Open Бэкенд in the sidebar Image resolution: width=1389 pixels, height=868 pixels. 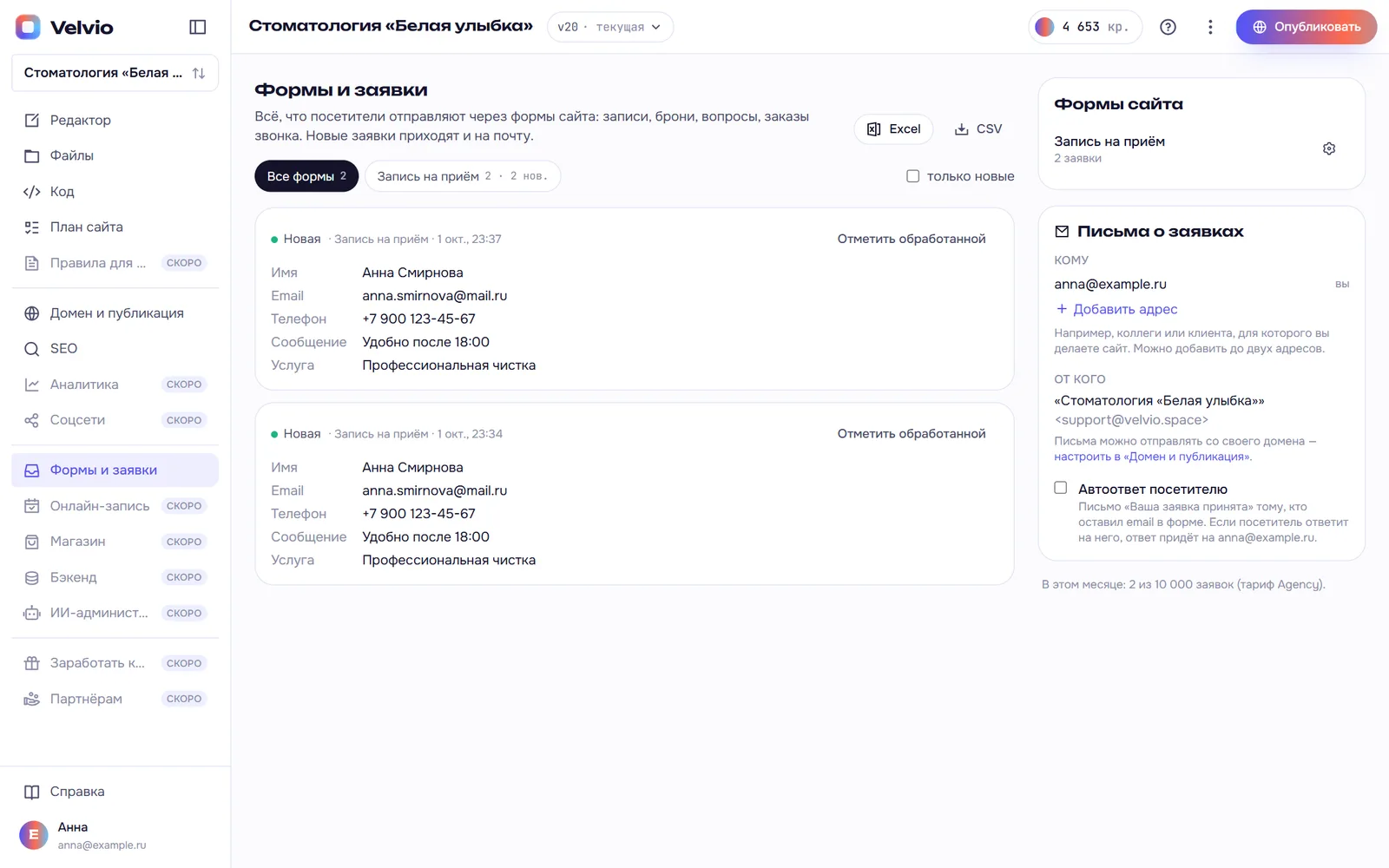click(x=115, y=577)
